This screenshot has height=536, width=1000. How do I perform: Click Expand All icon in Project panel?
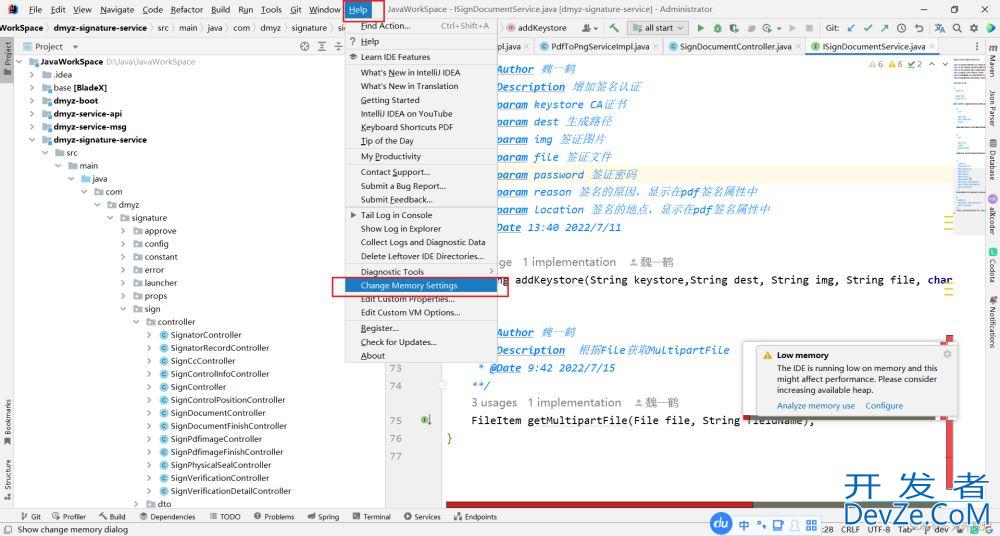click(321, 47)
